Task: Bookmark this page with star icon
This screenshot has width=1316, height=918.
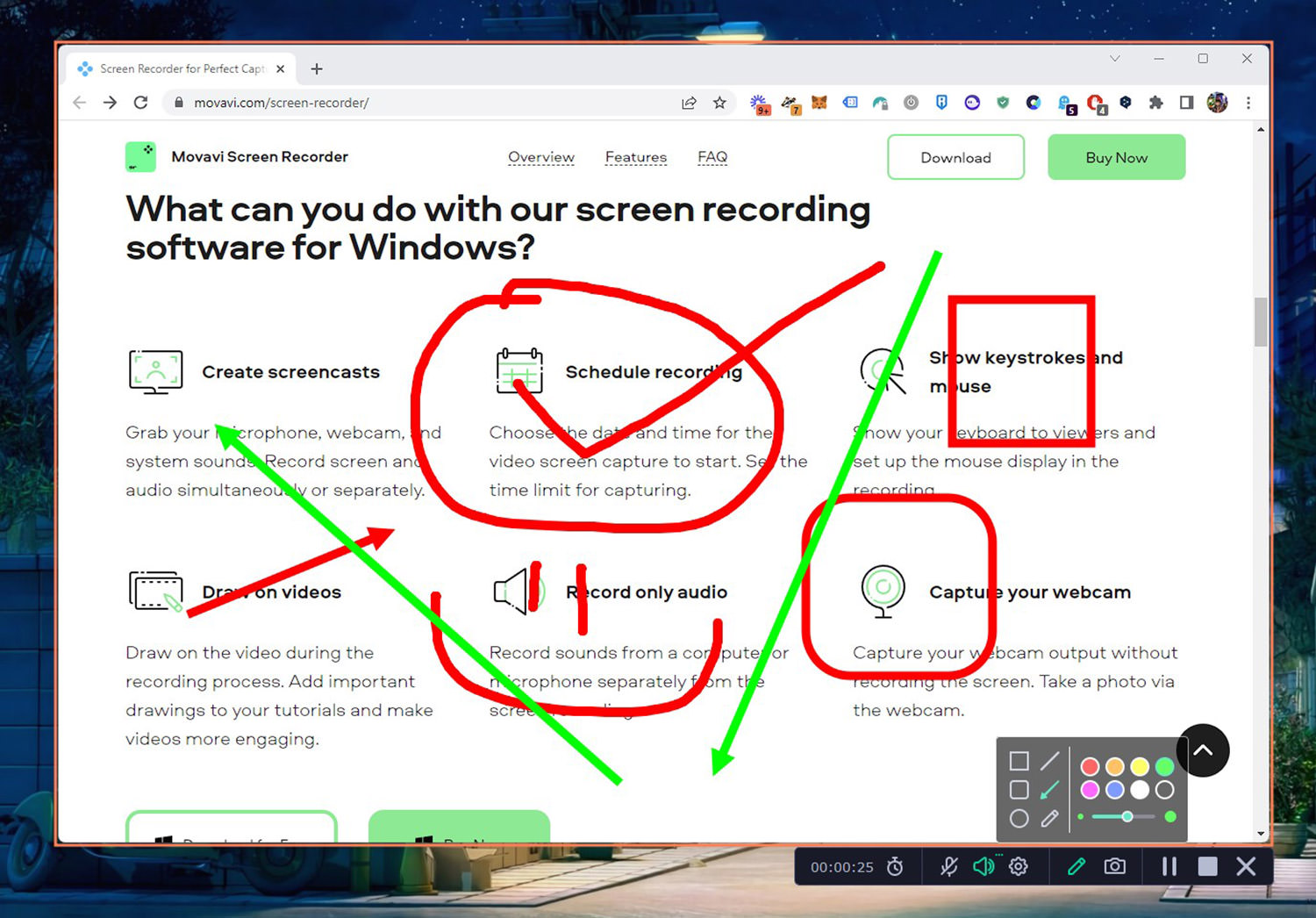Action: pyautogui.click(x=719, y=103)
